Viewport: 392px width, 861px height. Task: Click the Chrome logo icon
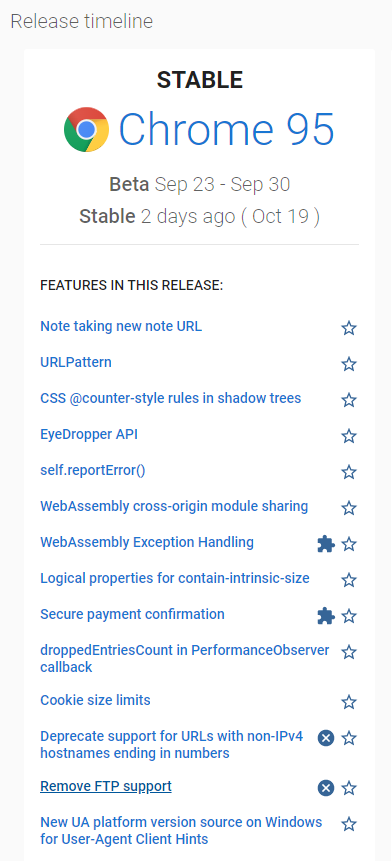pos(86,130)
